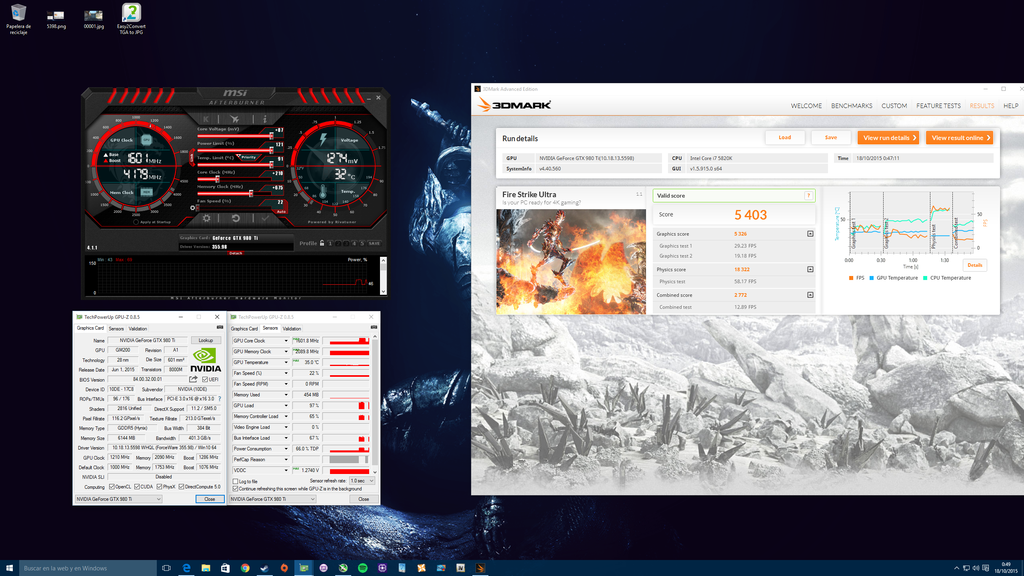Click the Save button in 3DMark
The image size is (1024, 576).
pyautogui.click(x=831, y=138)
